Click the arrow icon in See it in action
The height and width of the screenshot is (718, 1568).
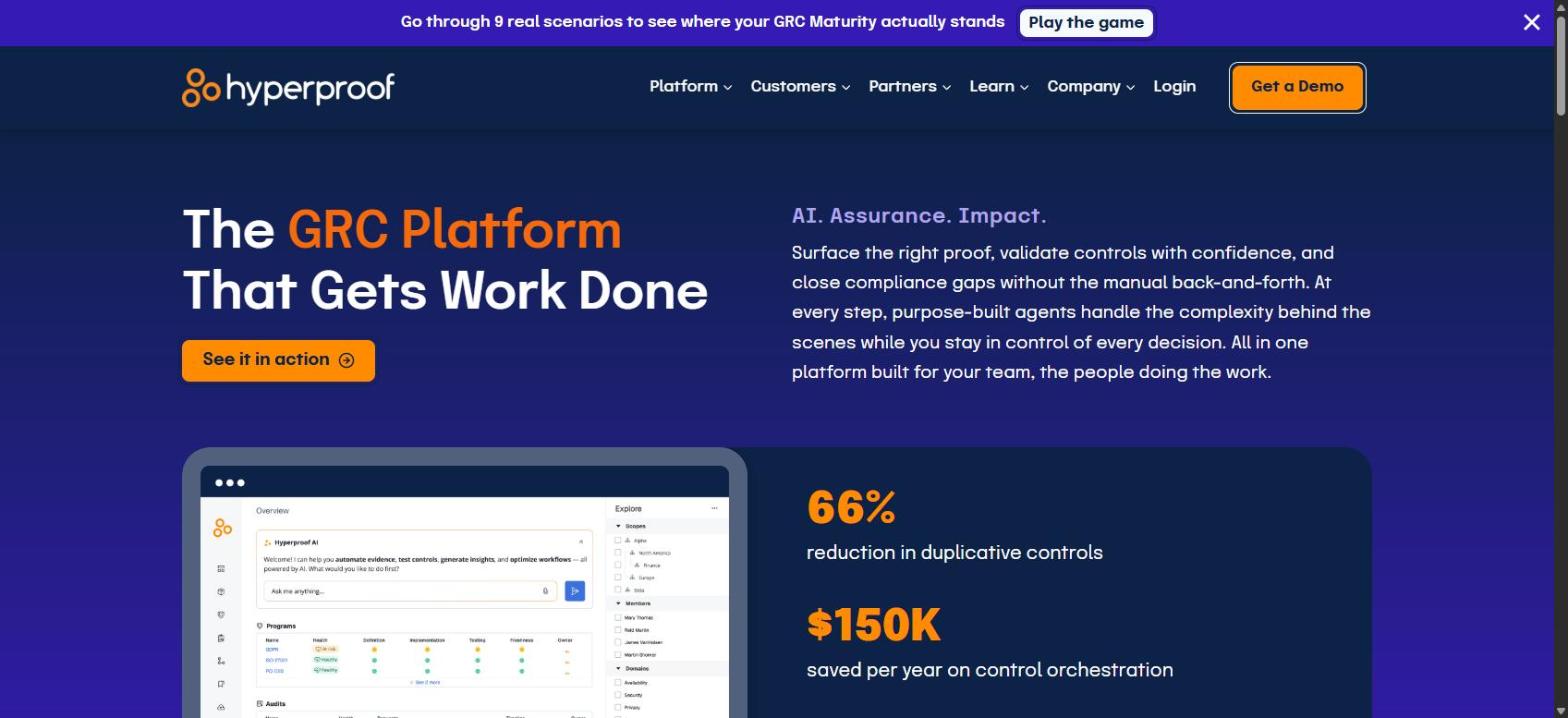[x=346, y=360]
